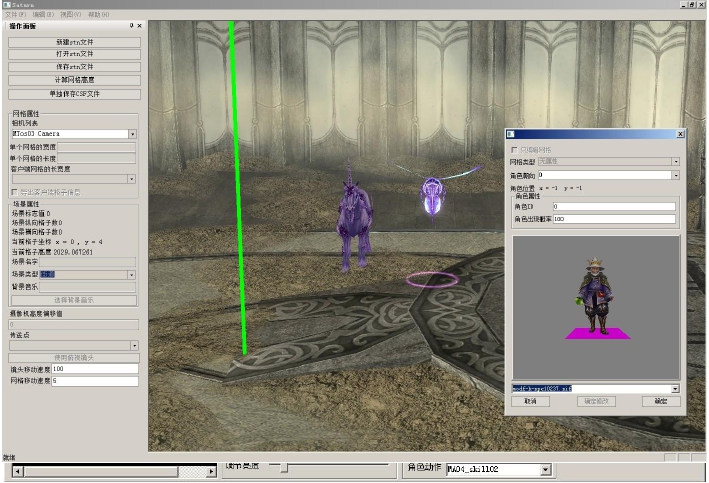Click the 场景名字 input field
This screenshot has width=709, height=483.
coord(87,262)
